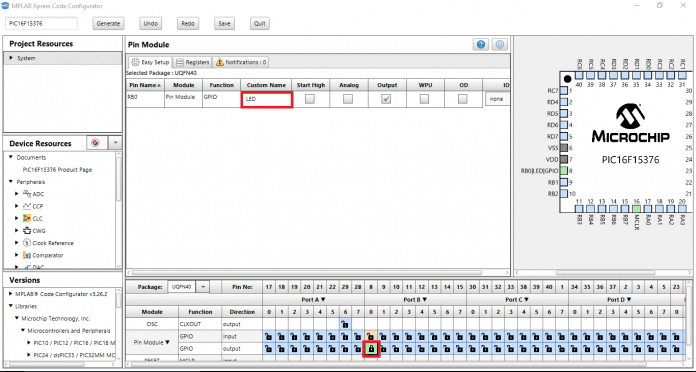Click the Clock Reference icon
The width and height of the screenshot is (696, 372).
click(27, 243)
